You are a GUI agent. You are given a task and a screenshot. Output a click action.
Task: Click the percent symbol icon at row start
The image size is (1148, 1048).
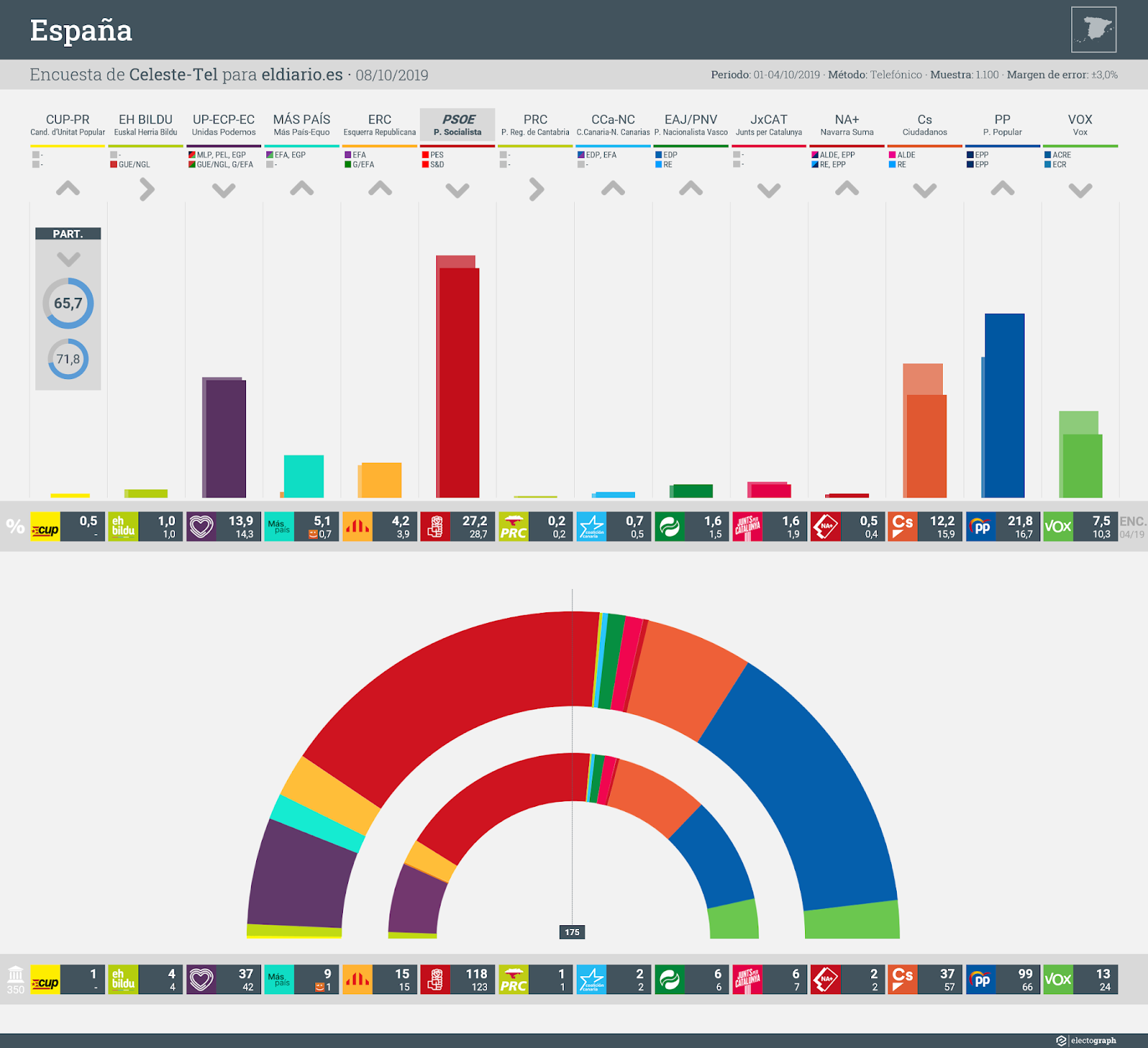click(x=15, y=527)
